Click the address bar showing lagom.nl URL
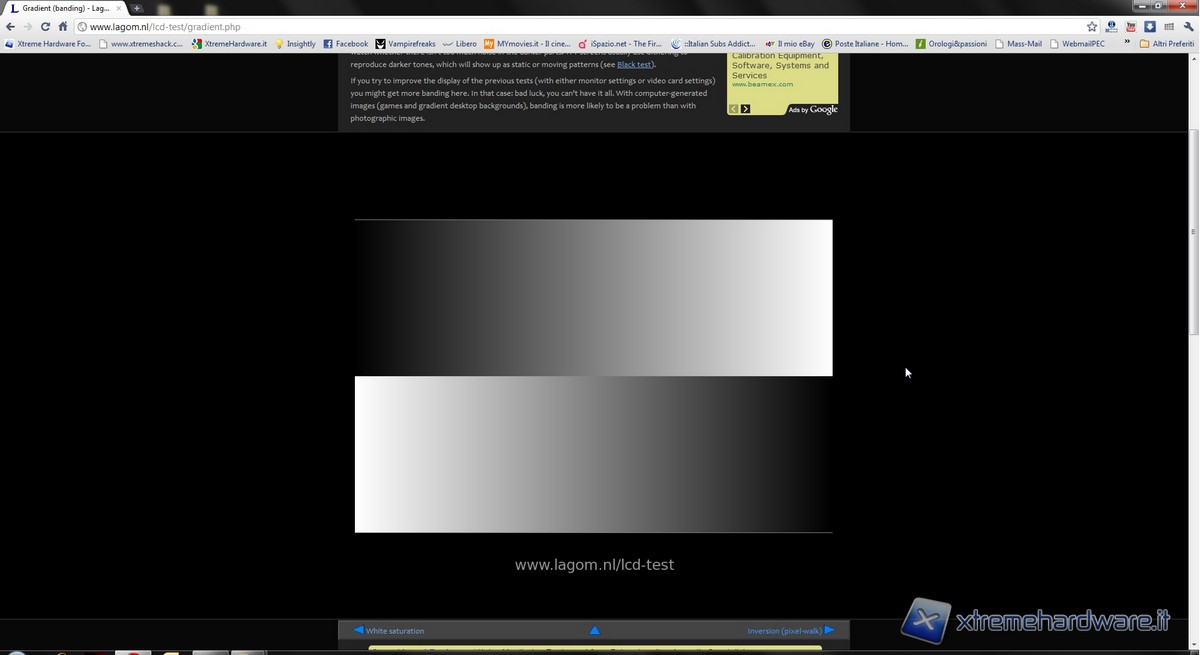 [580, 27]
